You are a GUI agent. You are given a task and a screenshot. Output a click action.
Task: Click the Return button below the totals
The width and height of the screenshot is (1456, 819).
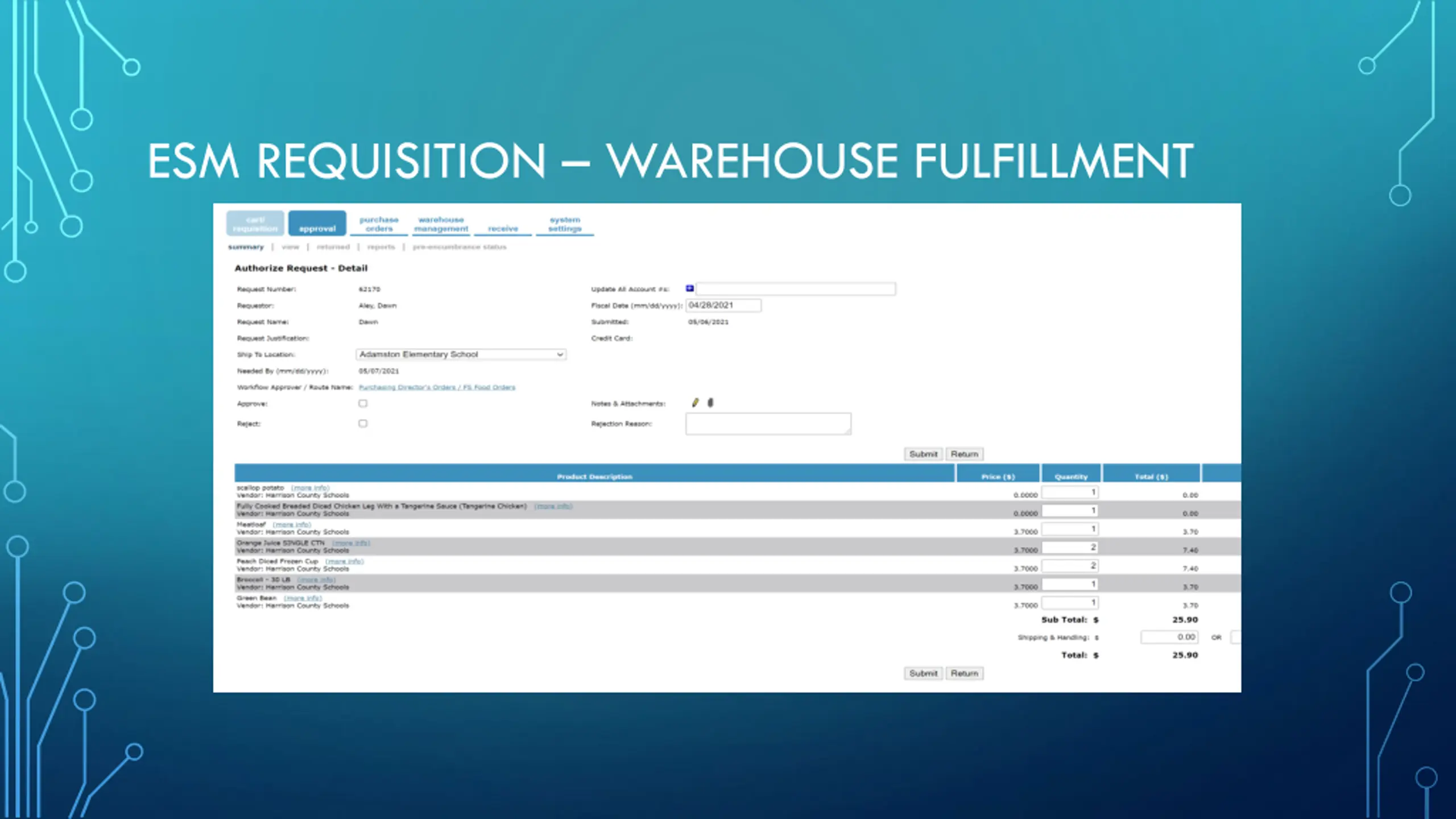point(965,673)
